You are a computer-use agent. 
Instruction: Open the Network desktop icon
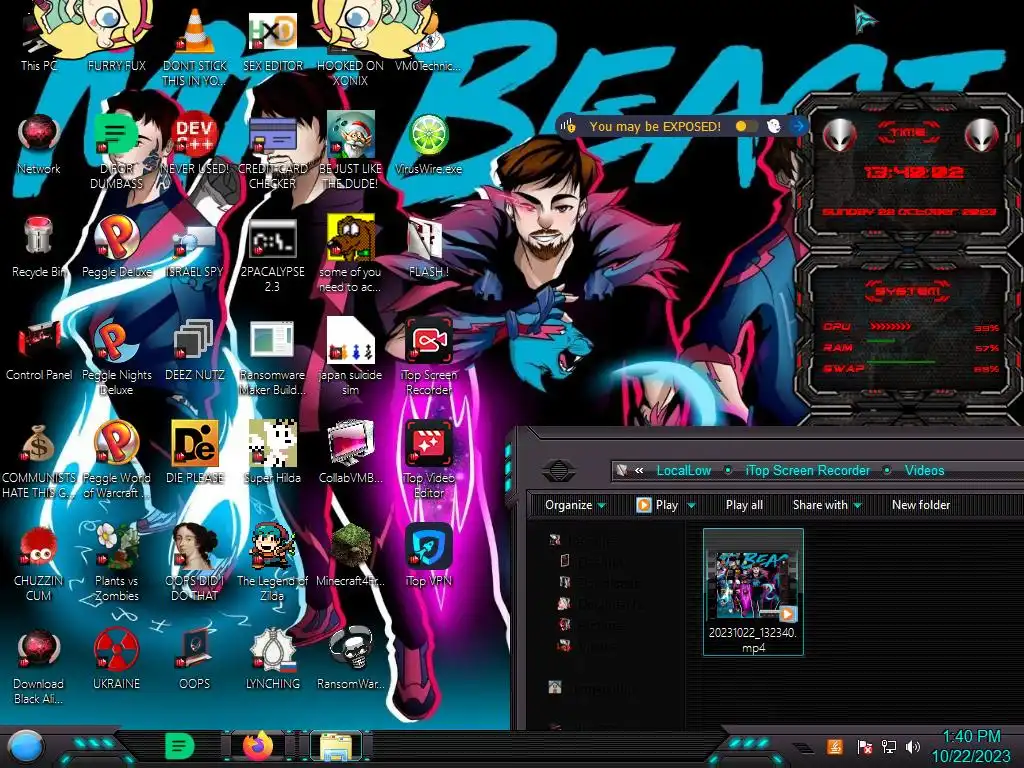pyautogui.click(x=39, y=145)
